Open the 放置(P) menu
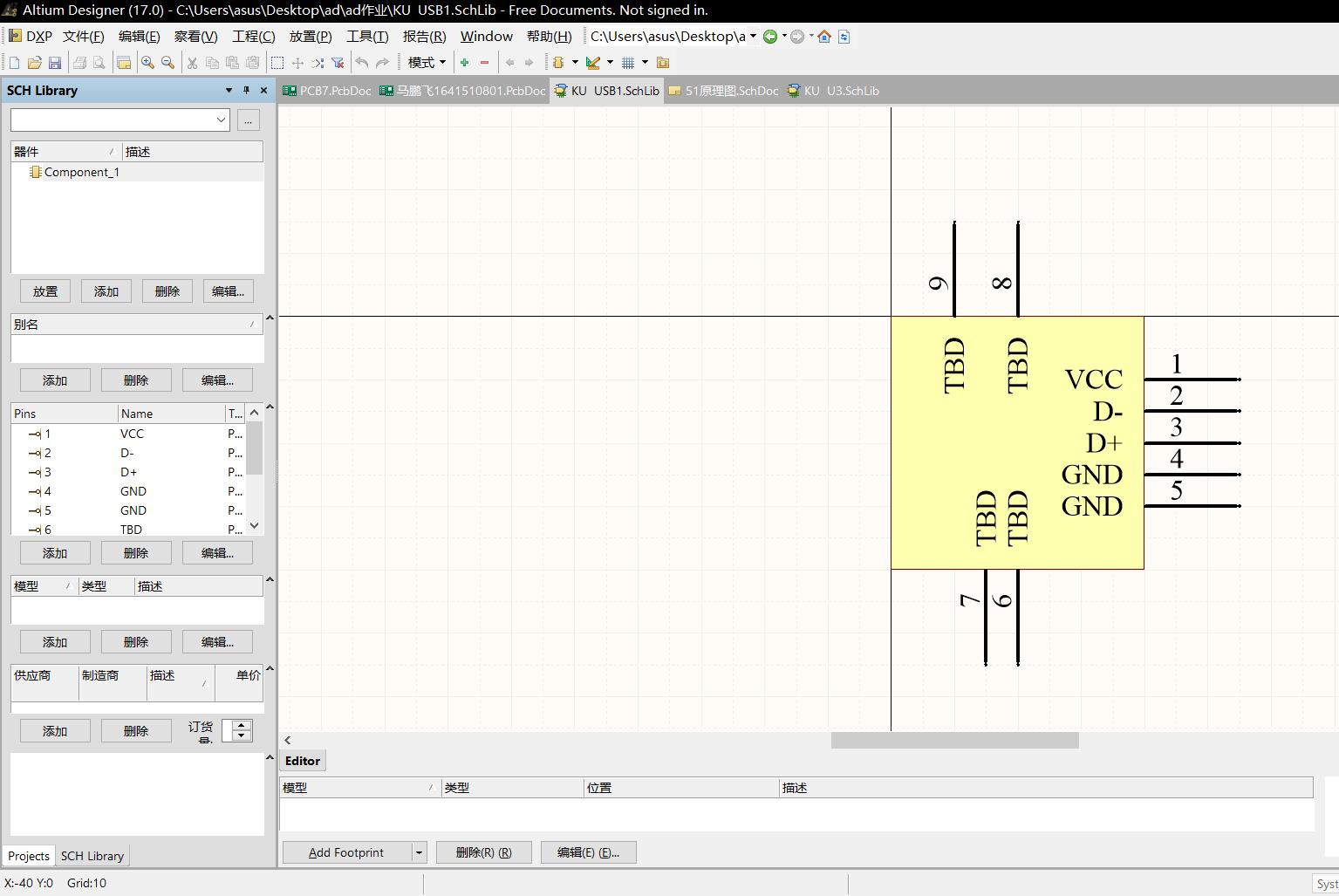 pos(311,37)
